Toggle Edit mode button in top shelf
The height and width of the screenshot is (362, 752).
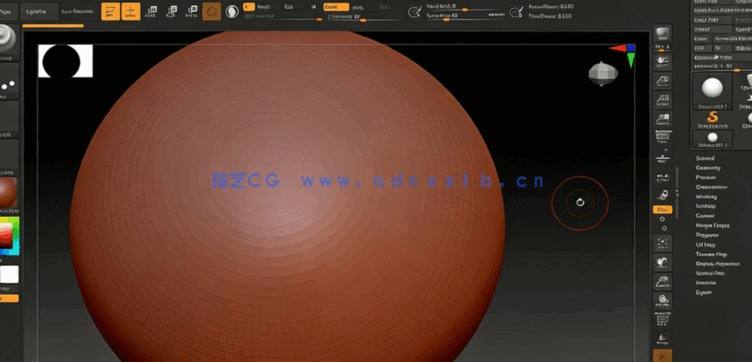(x=110, y=12)
